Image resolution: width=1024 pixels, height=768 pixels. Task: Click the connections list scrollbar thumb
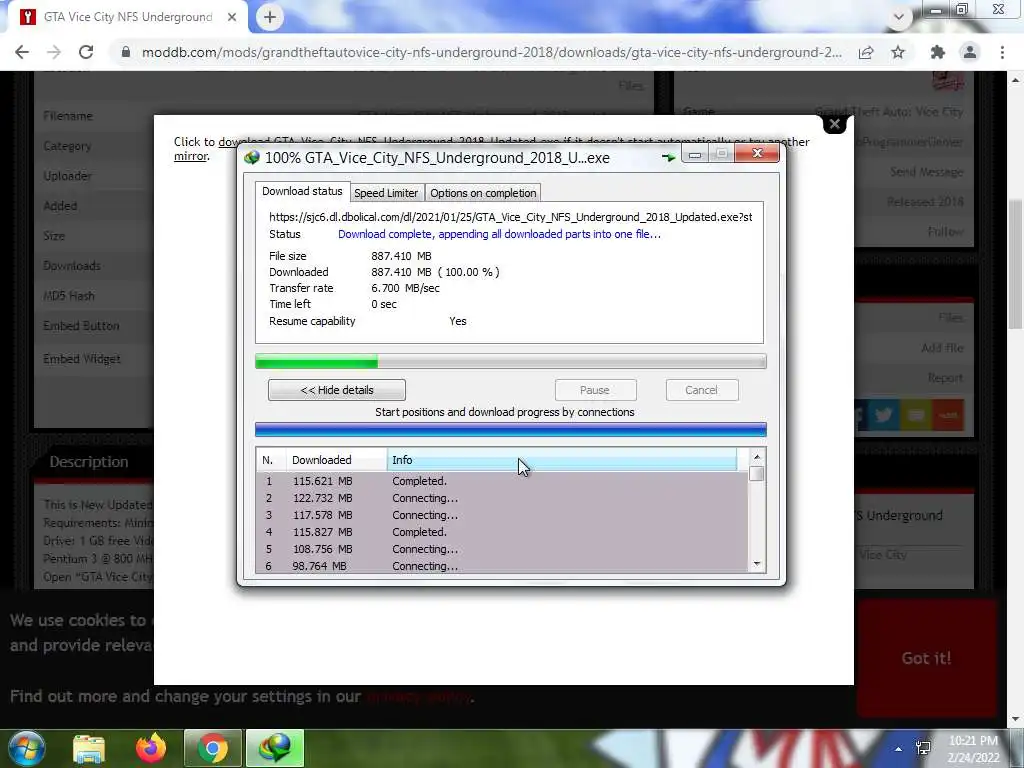757,473
